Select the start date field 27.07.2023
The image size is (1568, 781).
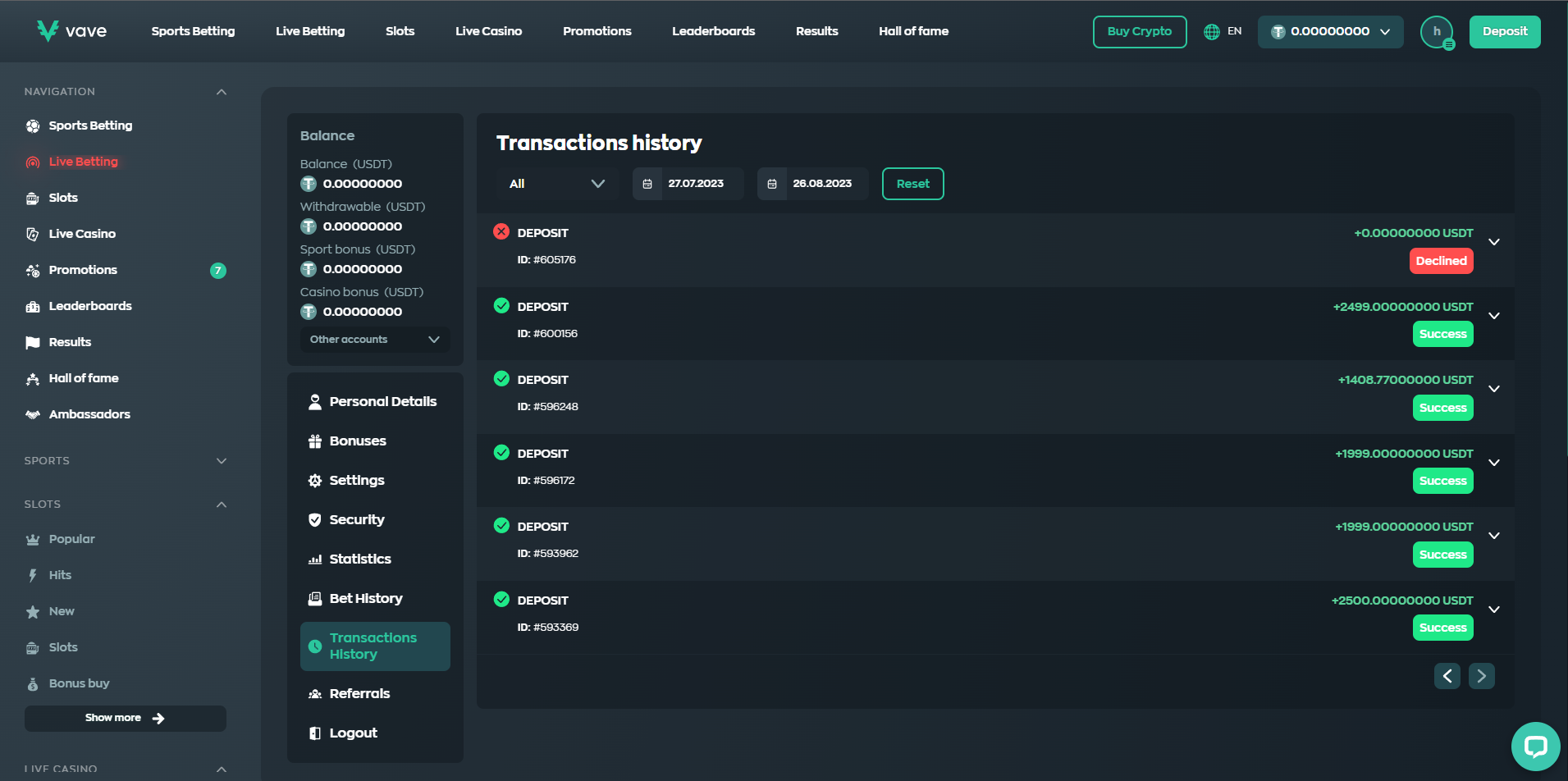[x=688, y=184]
